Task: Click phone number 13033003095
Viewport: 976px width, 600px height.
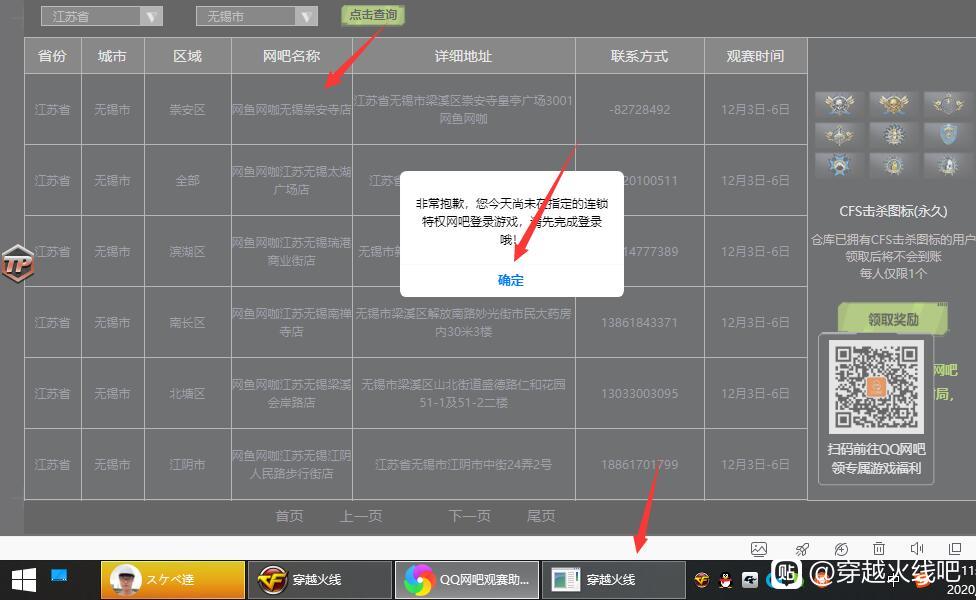Action: [x=639, y=393]
